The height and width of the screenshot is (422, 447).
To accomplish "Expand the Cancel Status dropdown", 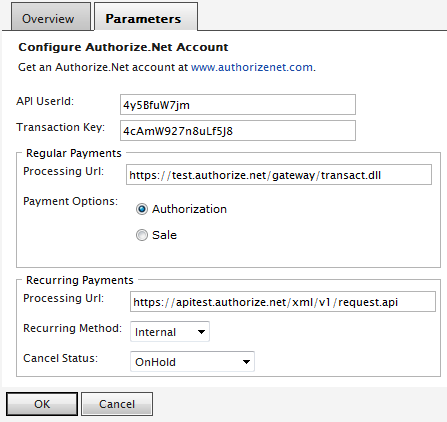I will [x=192, y=362].
